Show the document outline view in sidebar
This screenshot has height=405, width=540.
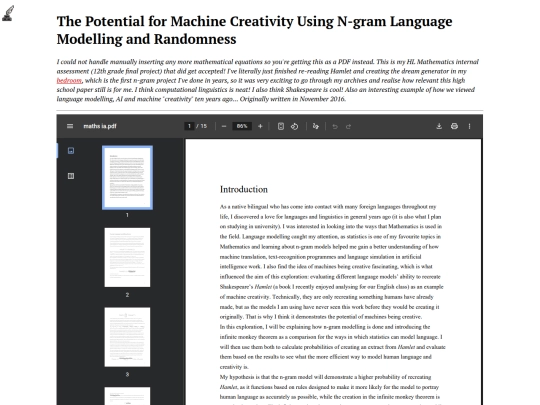[x=71, y=176]
